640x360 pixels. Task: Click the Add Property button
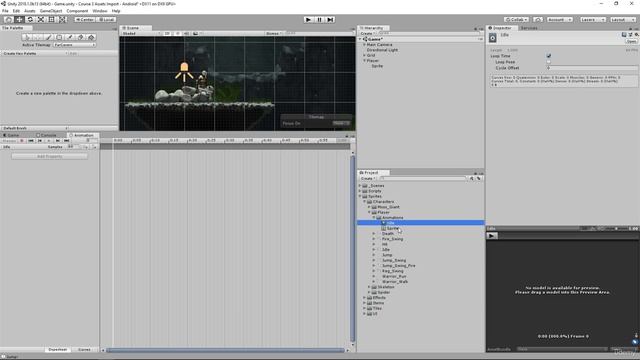click(49, 156)
